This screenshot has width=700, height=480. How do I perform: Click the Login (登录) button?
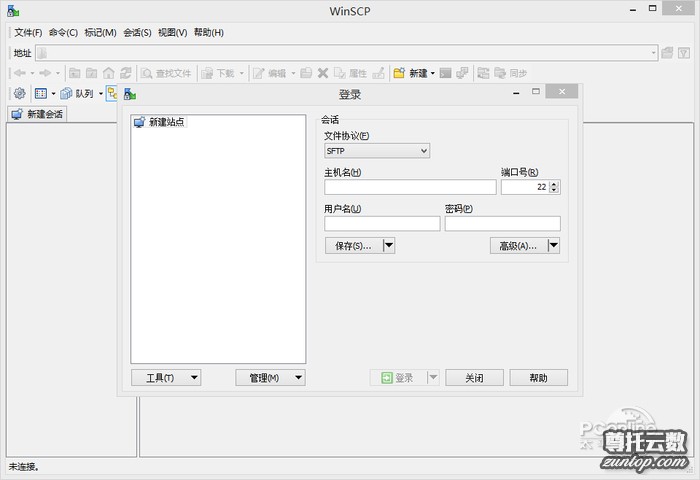coord(398,378)
